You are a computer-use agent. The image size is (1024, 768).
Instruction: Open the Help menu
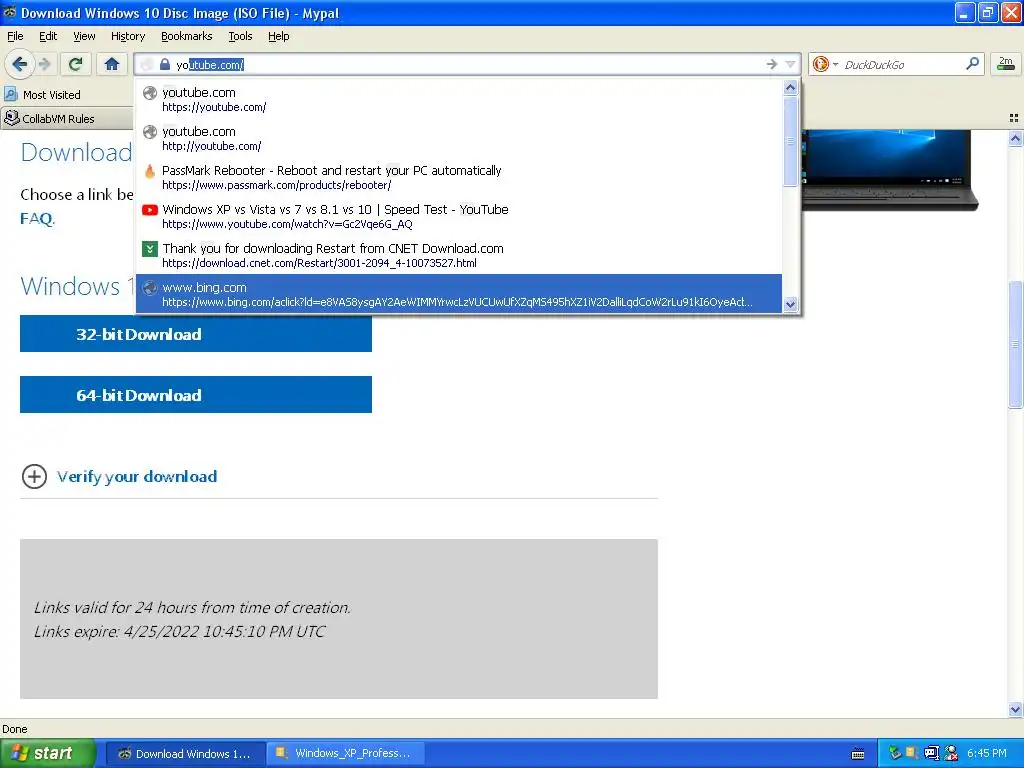pos(278,36)
